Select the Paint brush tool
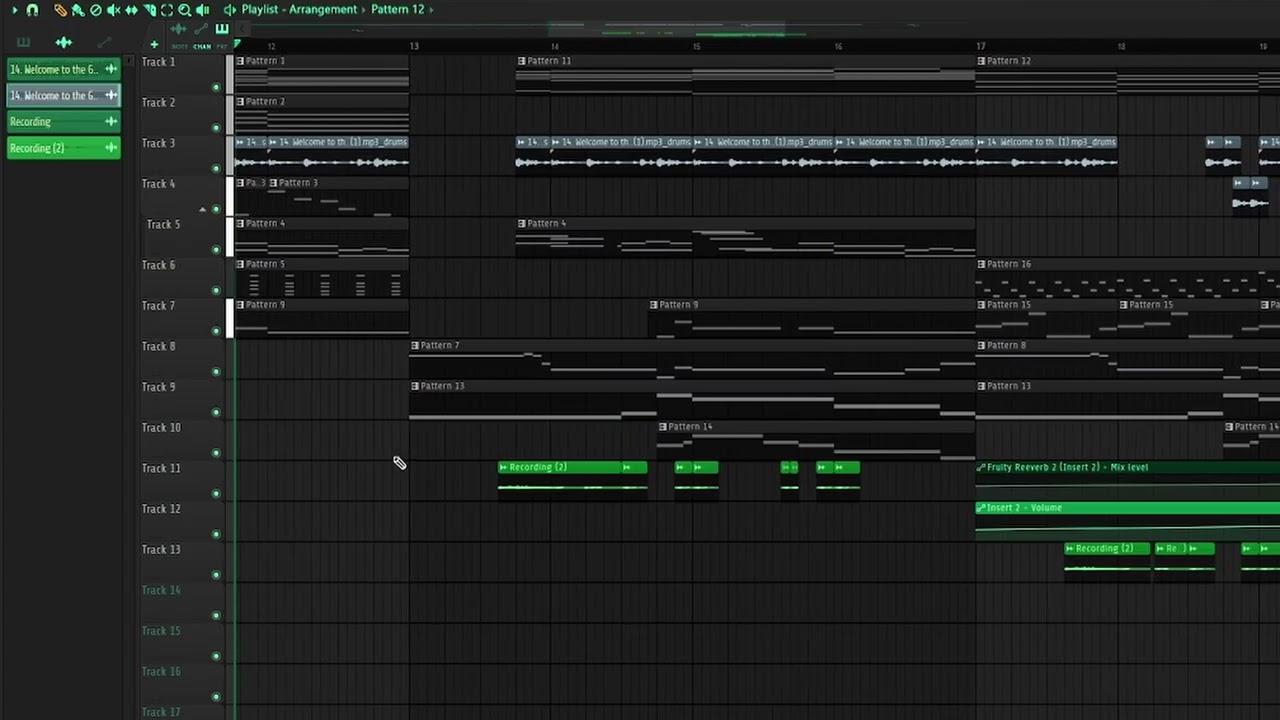Viewport: 1280px width, 720px height. (x=78, y=10)
